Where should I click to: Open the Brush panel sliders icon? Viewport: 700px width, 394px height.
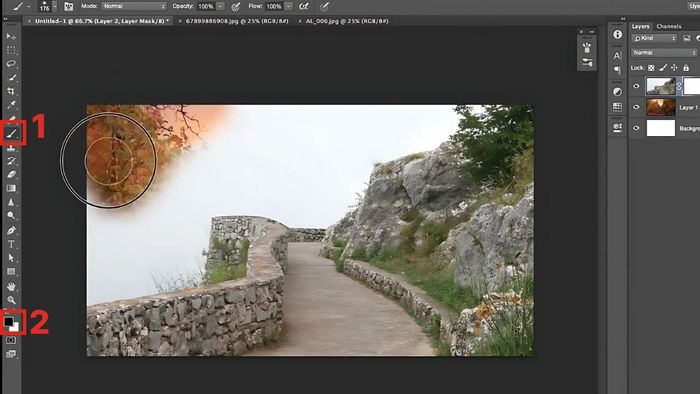point(587,63)
